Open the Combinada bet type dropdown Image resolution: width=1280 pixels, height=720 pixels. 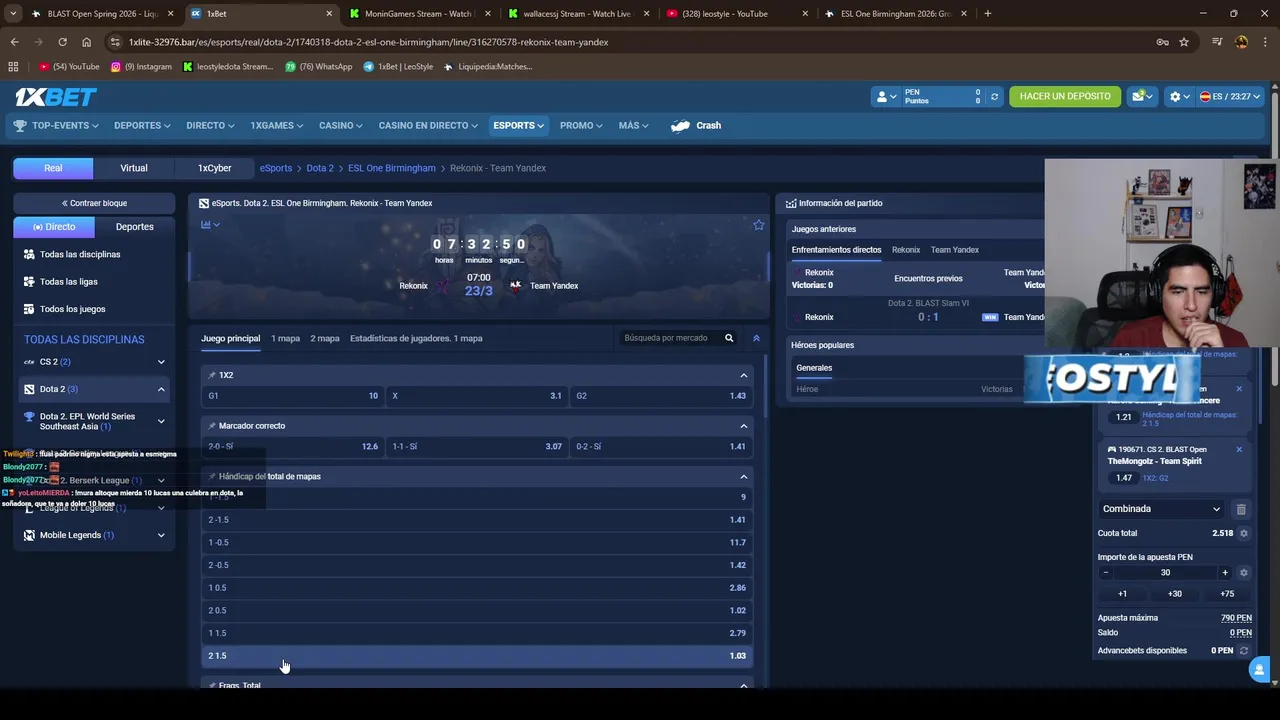click(1160, 509)
